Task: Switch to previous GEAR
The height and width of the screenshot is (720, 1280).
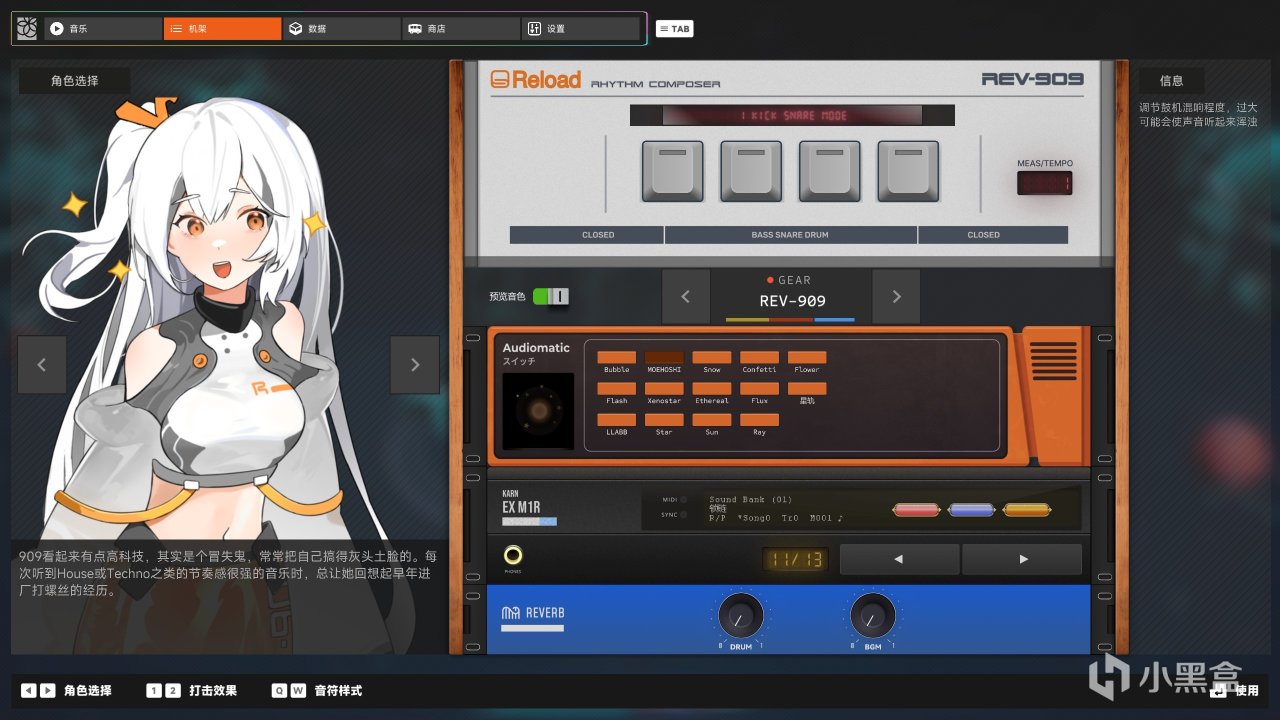Action: pyautogui.click(x=686, y=296)
